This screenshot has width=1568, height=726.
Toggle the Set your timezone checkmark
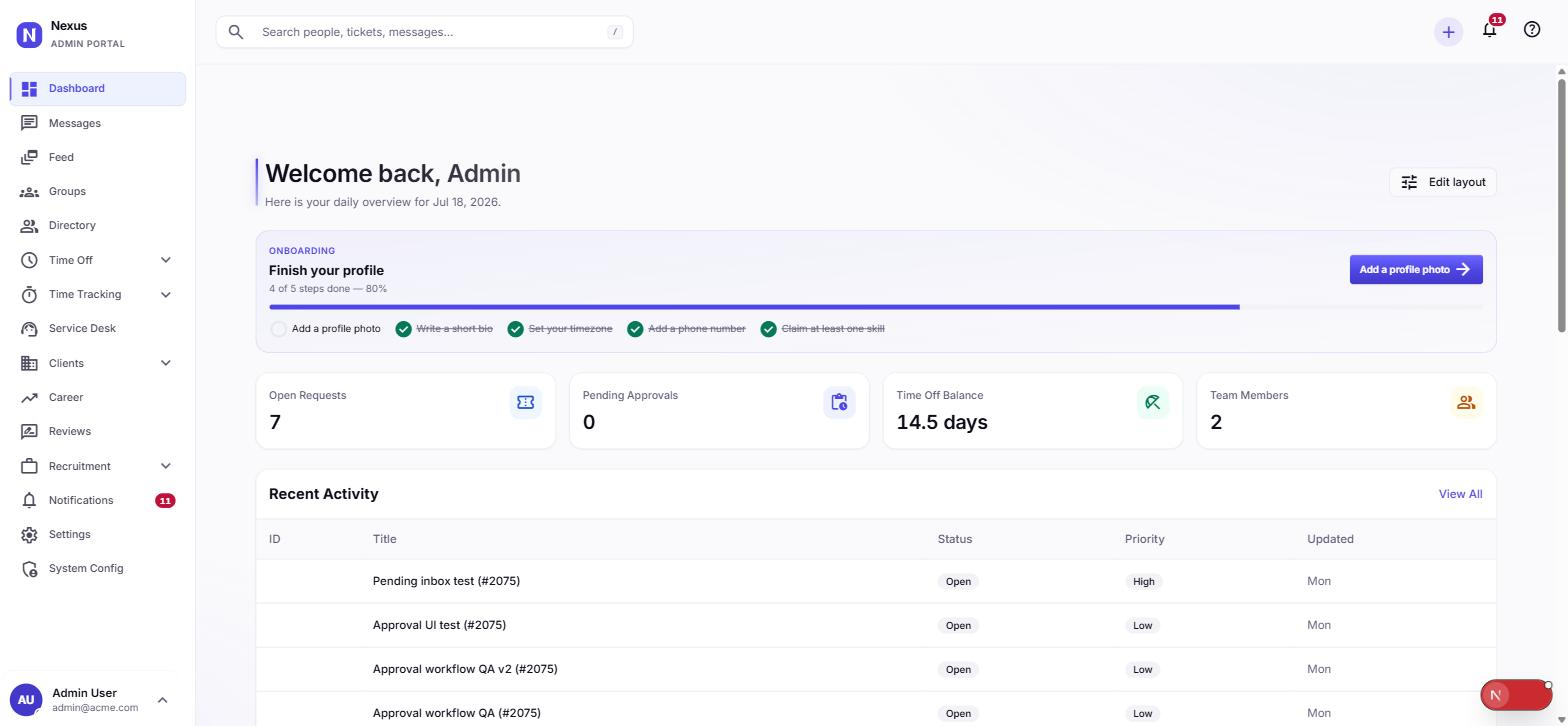[515, 329]
